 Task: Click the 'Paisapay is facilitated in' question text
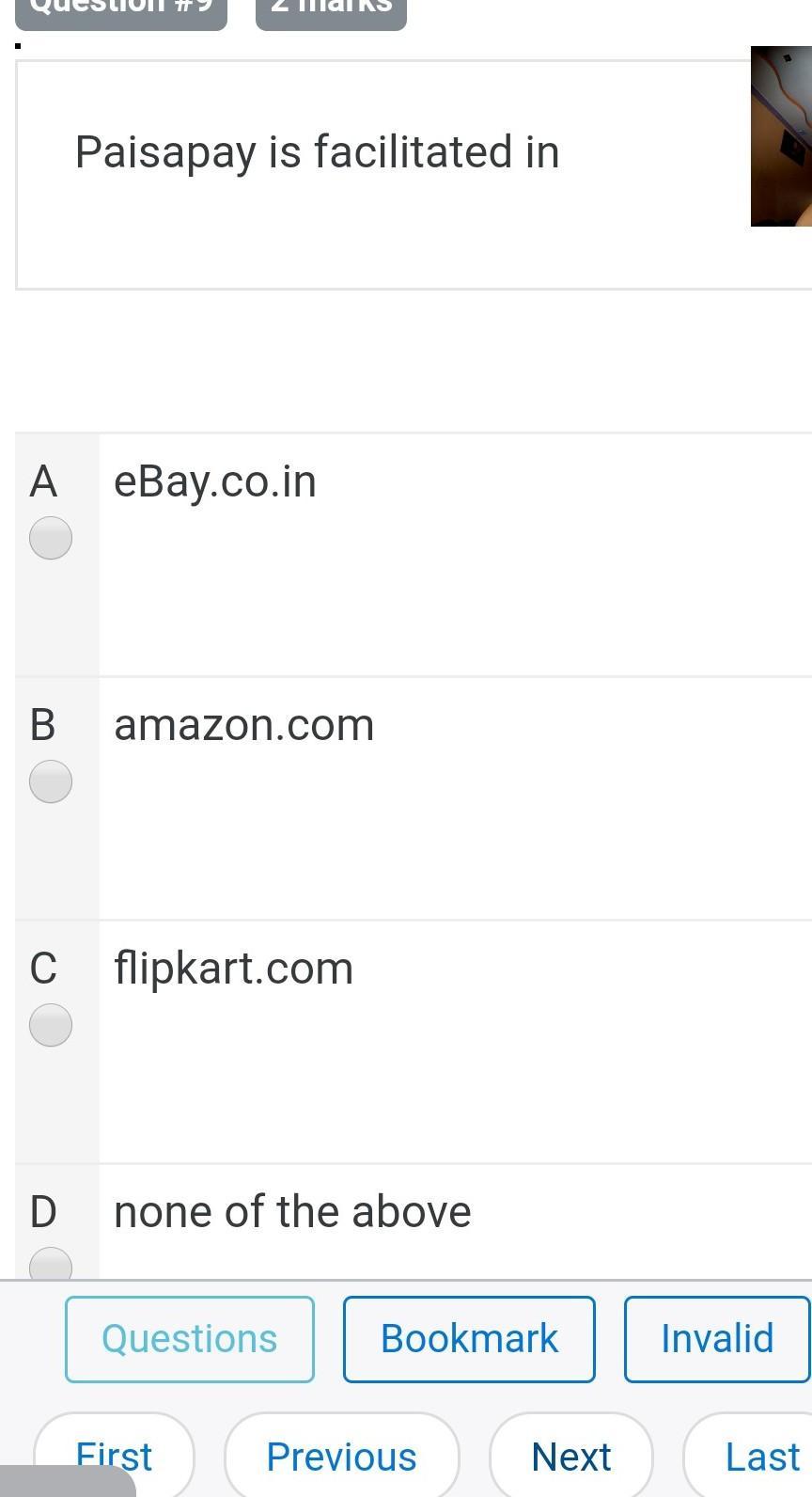point(318,152)
